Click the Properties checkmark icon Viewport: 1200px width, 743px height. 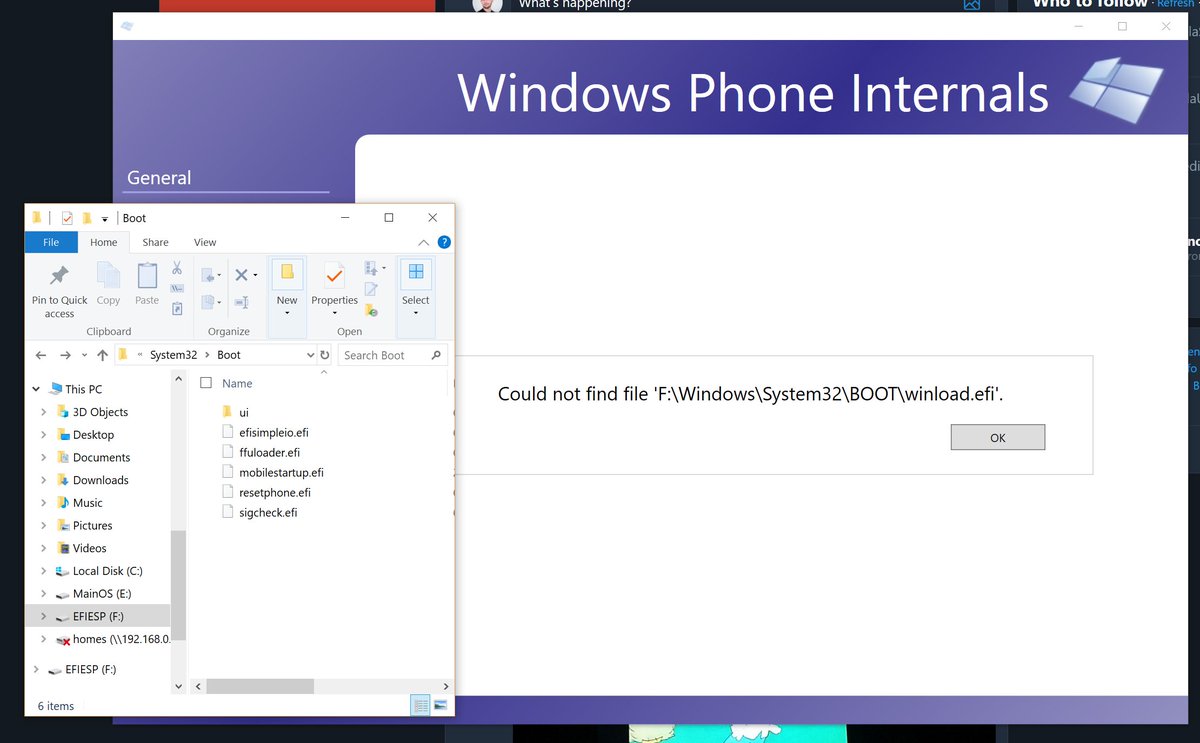point(334,274)
